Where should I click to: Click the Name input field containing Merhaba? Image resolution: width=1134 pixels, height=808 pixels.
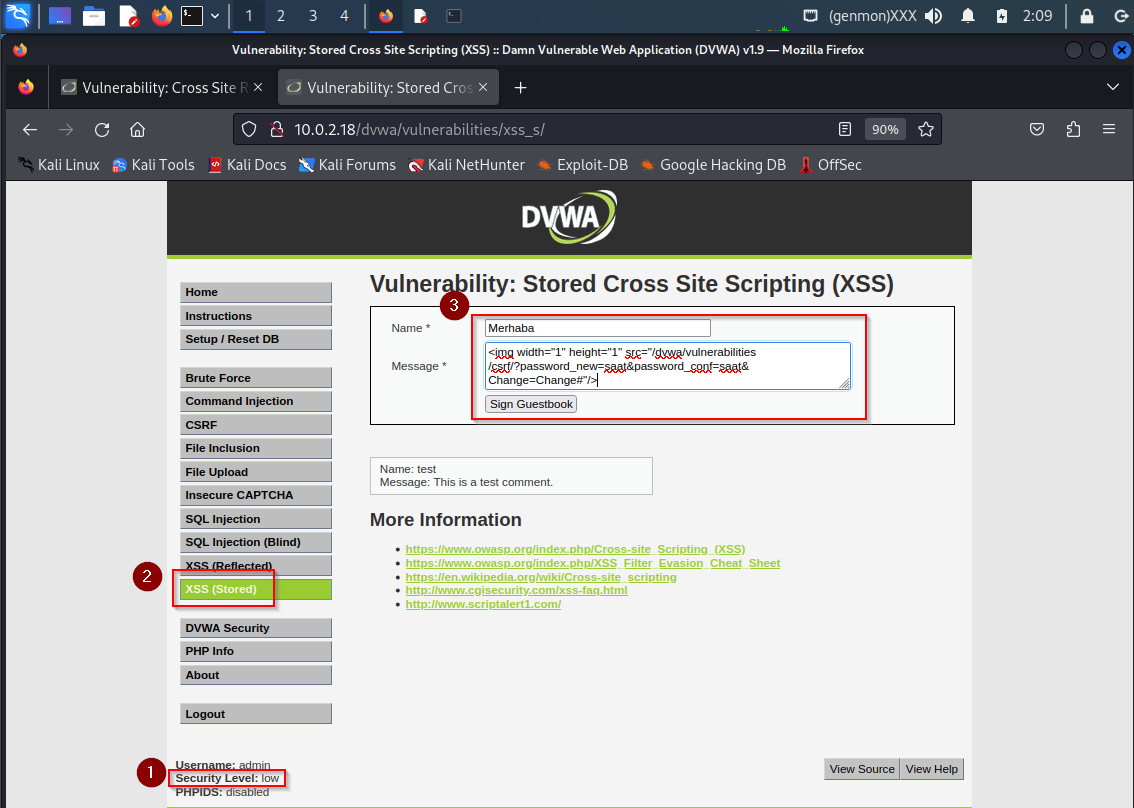[x=597, y=328]
